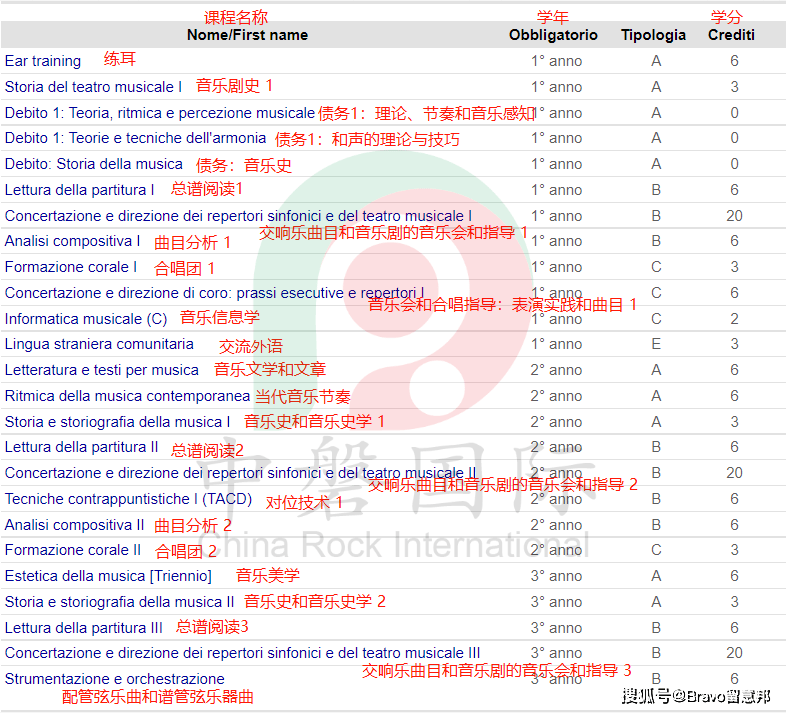Click Debito 1: Teoria, ritmica e percezione musicale
This screenshot has height=713, width=786.
tap(160, 113)
